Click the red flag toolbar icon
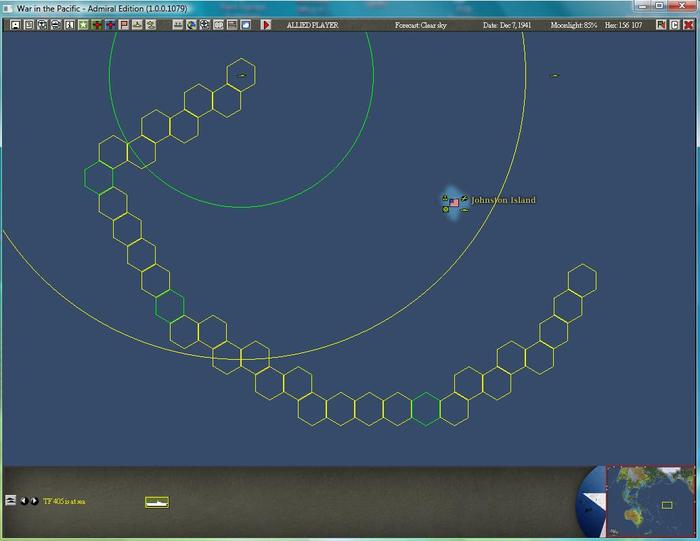Viewport: 700px width, 541px height. pos(124,25)
